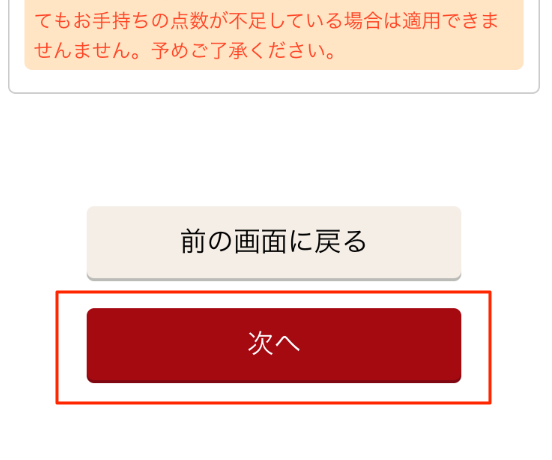Screen dimensions: 552x460
Task: Click blank space above 前の画面に戻る button
Action: (x=274, y=150)
